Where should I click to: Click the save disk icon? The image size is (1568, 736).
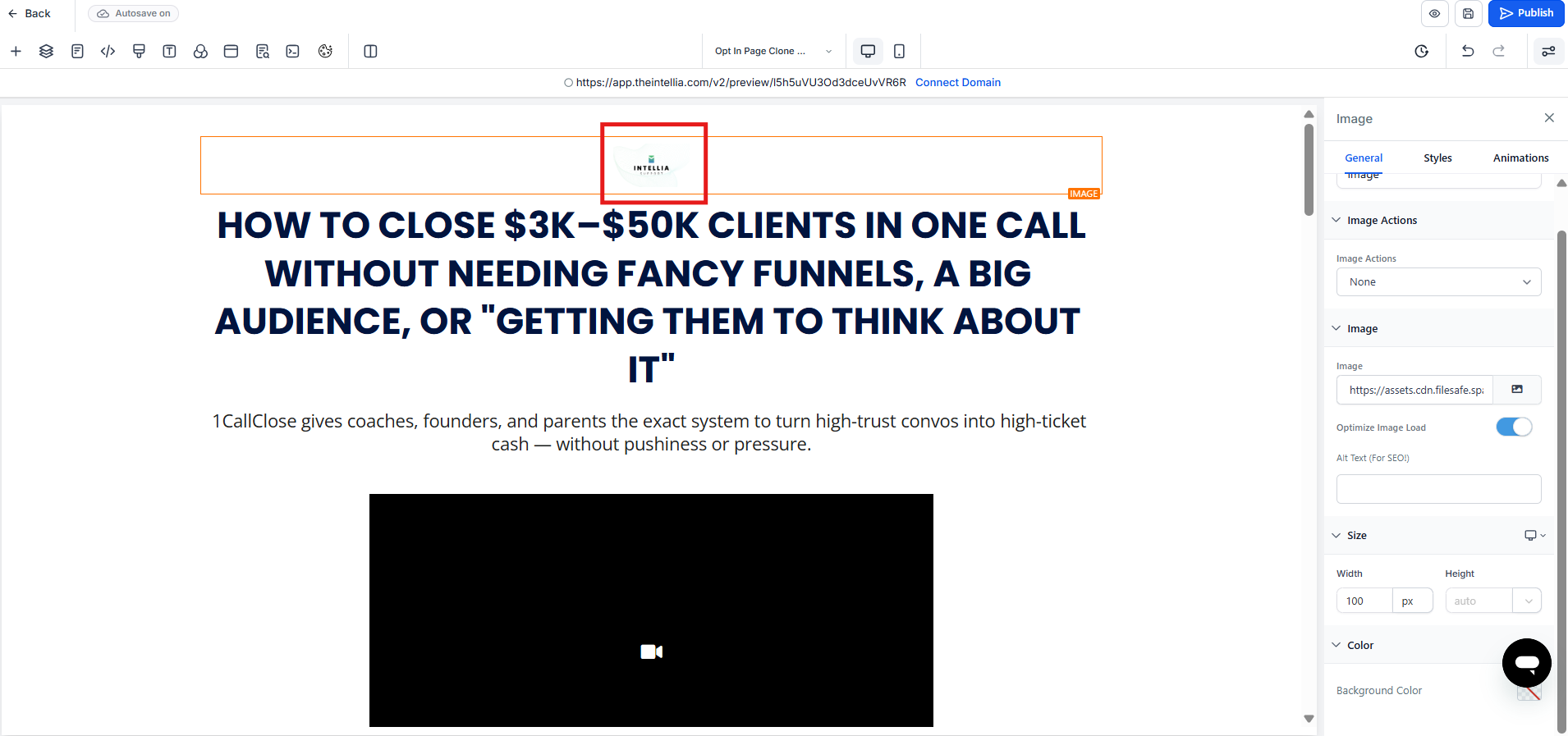(1468, 13)
